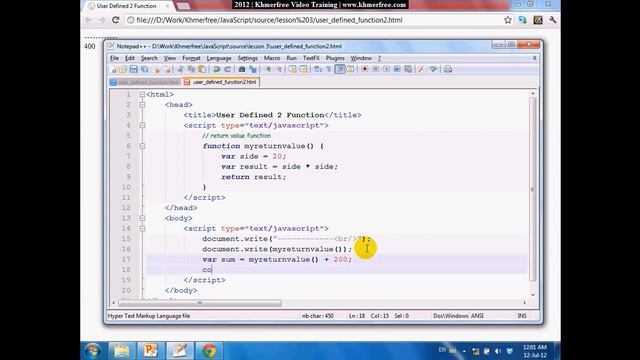Open PowerPoint from the taskbar

150,351
